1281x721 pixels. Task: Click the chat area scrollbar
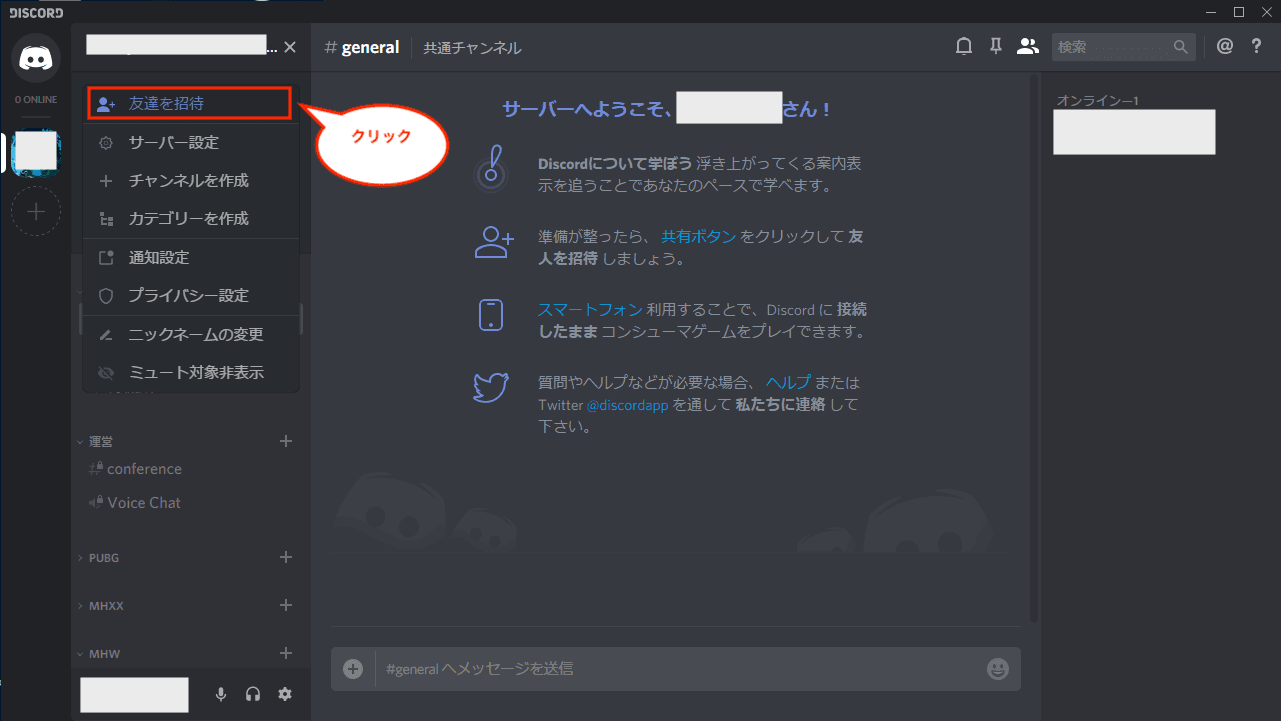tap(1035, 350)
